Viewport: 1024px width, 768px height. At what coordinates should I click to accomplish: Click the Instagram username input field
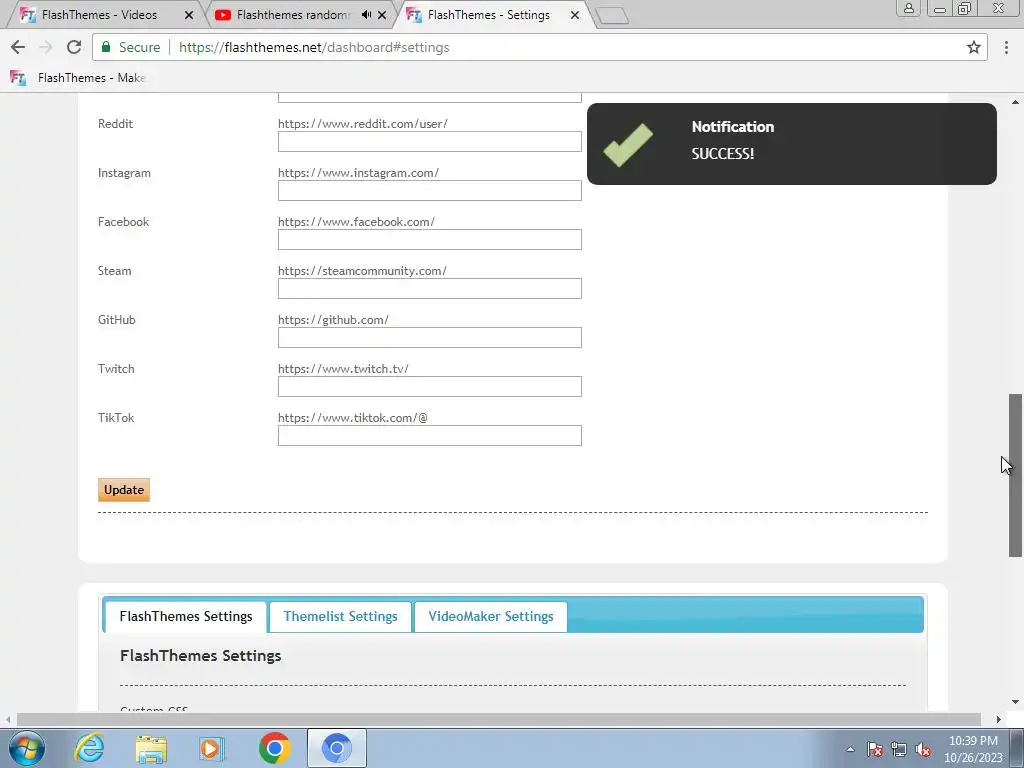[x=430, y=191]
